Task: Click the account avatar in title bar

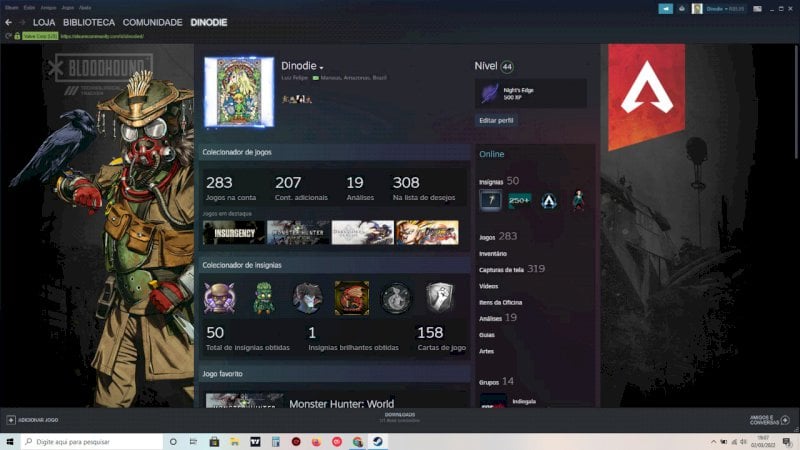Action: (x=697, y=9)
